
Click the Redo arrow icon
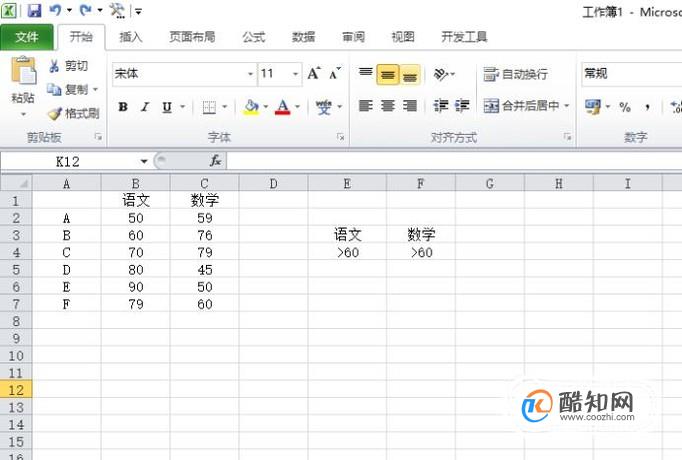pyautogui.click(x=85, y=10)
